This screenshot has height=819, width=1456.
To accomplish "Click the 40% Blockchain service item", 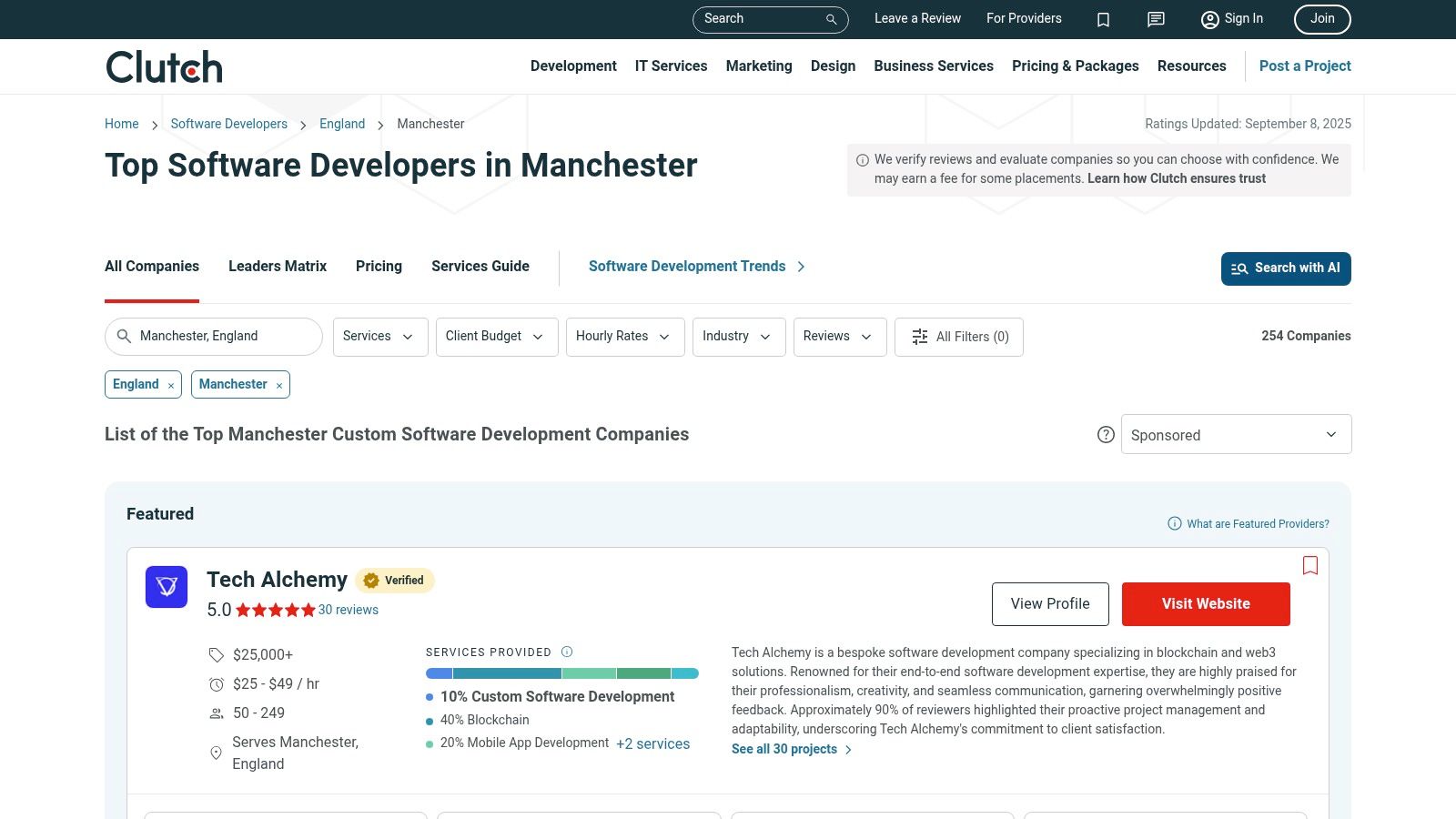I will [485, 721].
